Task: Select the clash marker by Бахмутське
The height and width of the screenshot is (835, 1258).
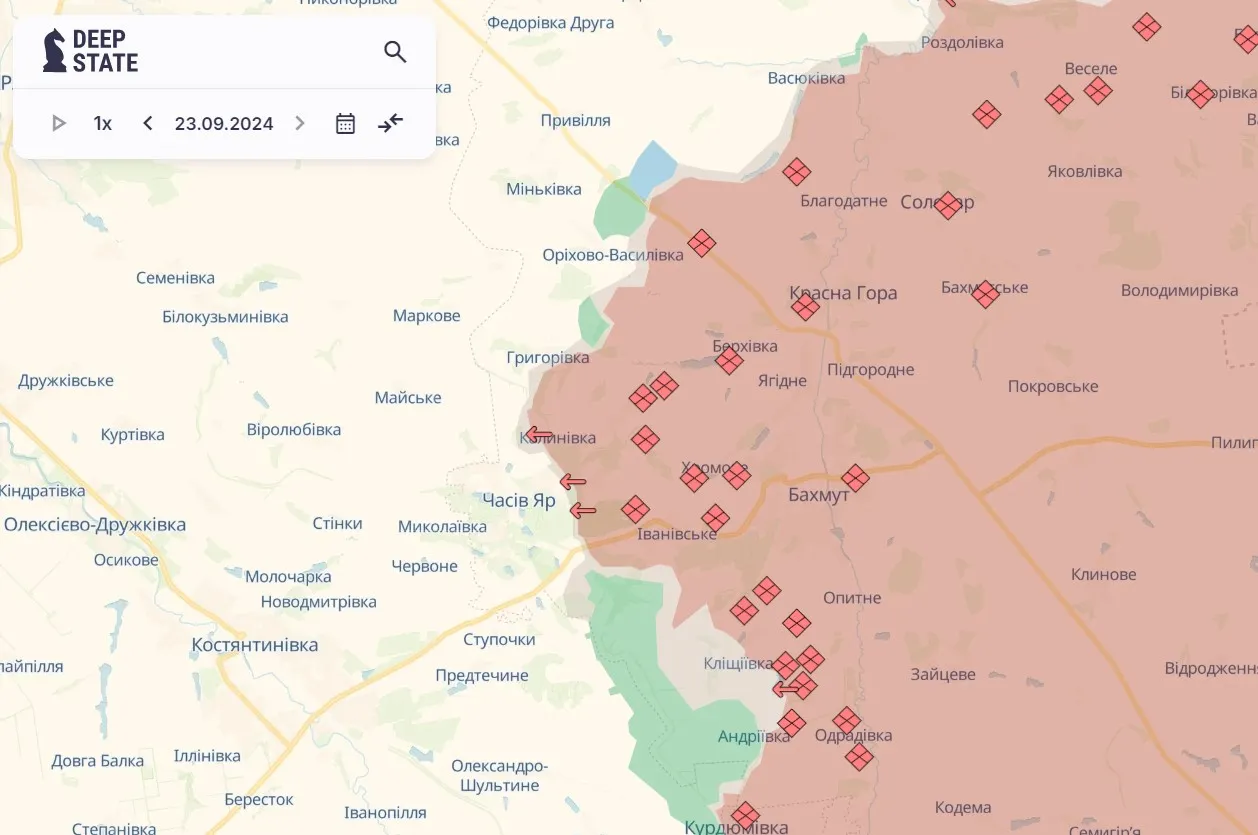Action: [985, 294]
